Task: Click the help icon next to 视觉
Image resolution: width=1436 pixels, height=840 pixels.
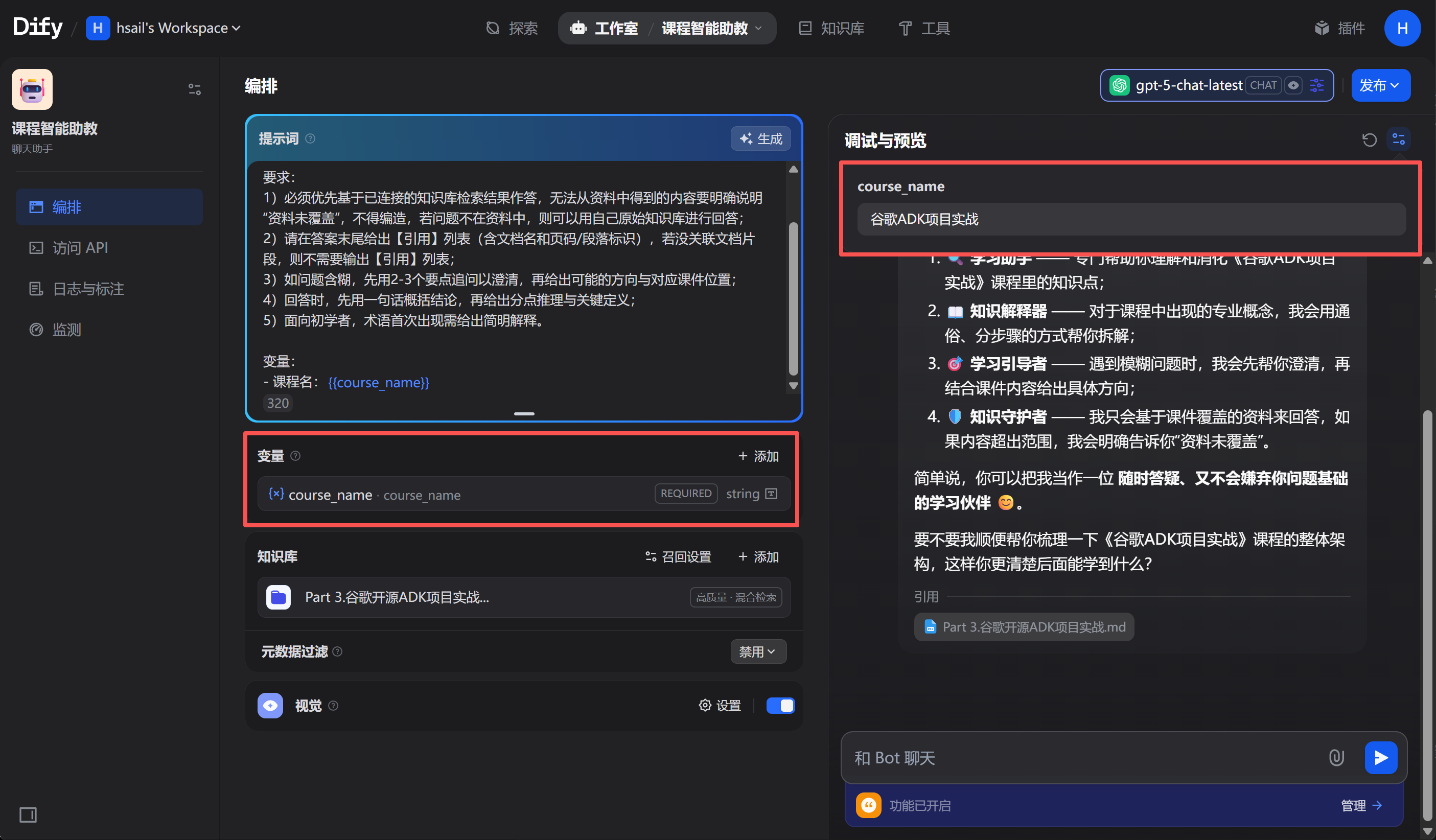Action: pos(333,706)
